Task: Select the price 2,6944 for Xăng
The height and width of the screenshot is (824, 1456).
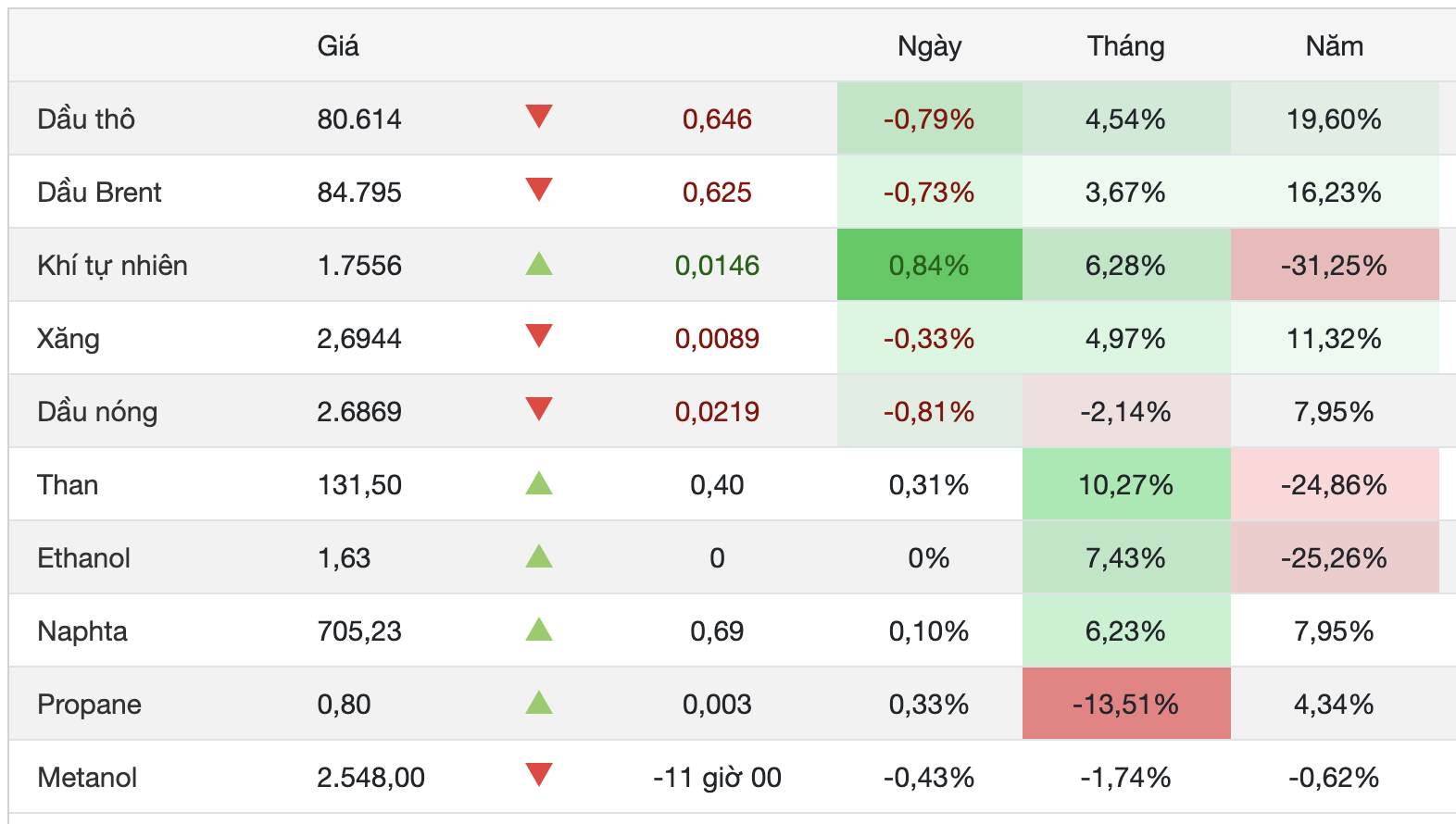Action: [x=359, y=339]
